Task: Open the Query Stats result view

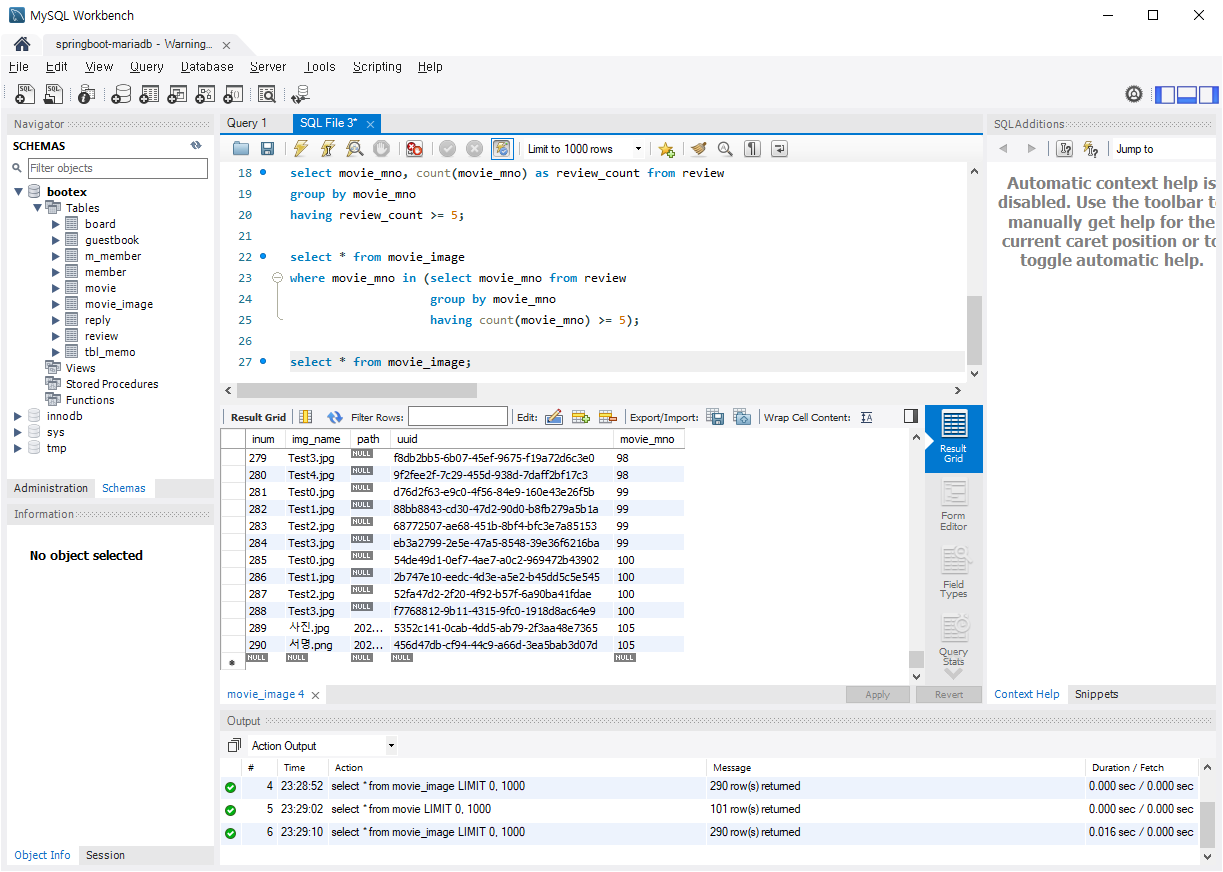Action: click(954, 640)
